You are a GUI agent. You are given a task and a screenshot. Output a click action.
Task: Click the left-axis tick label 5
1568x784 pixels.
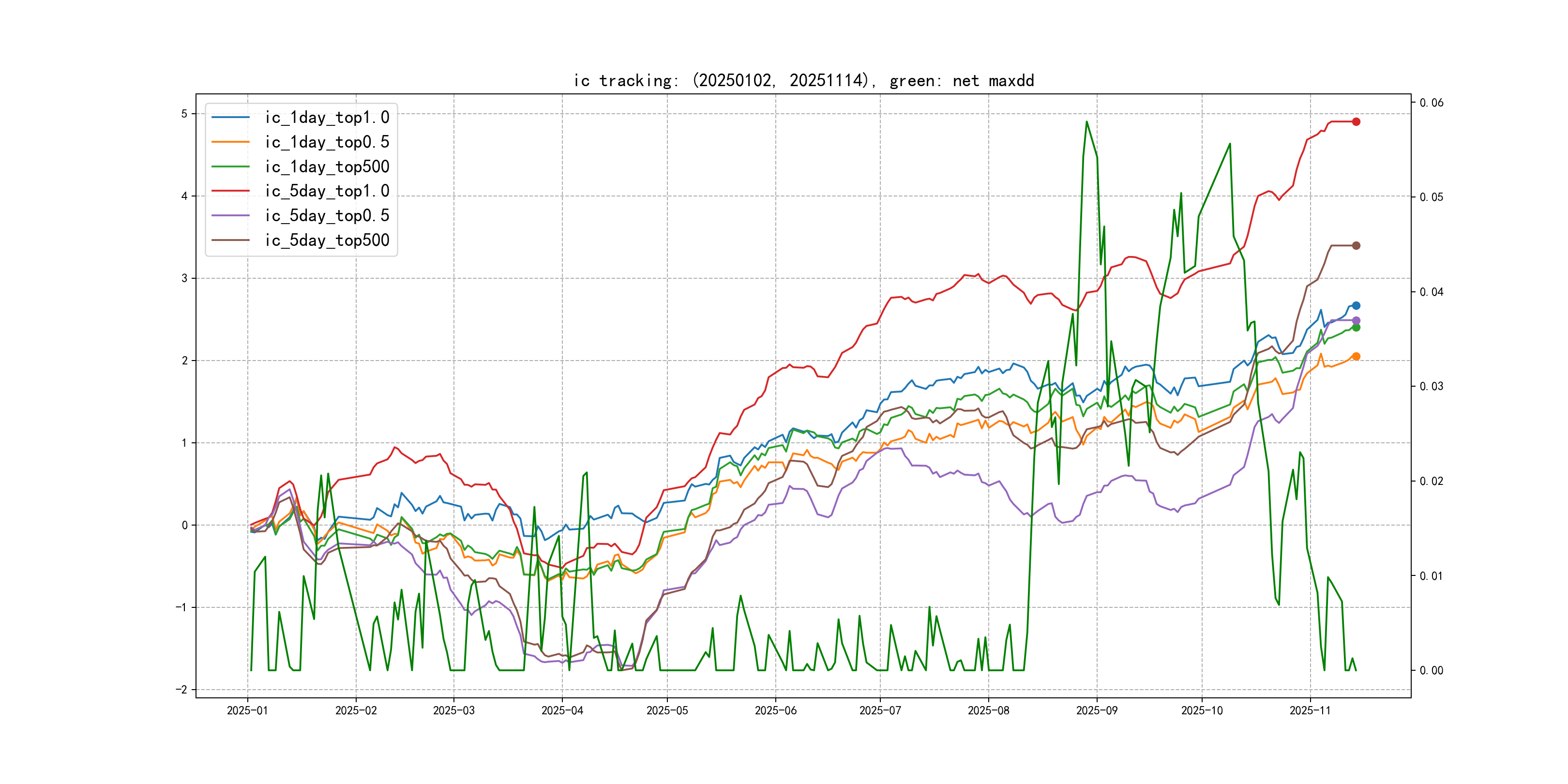184,114
